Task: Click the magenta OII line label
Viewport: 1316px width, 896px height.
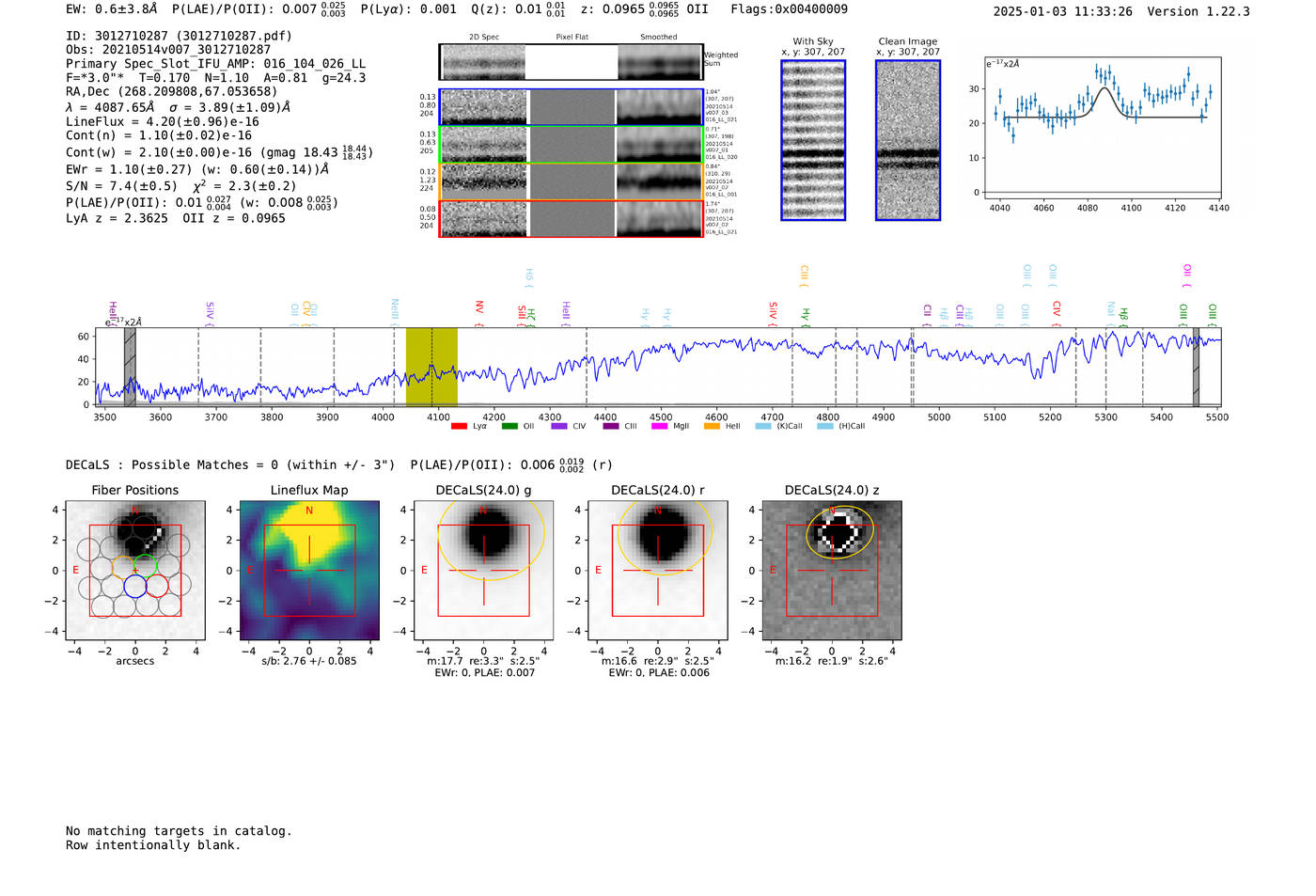Action: 1187,275
